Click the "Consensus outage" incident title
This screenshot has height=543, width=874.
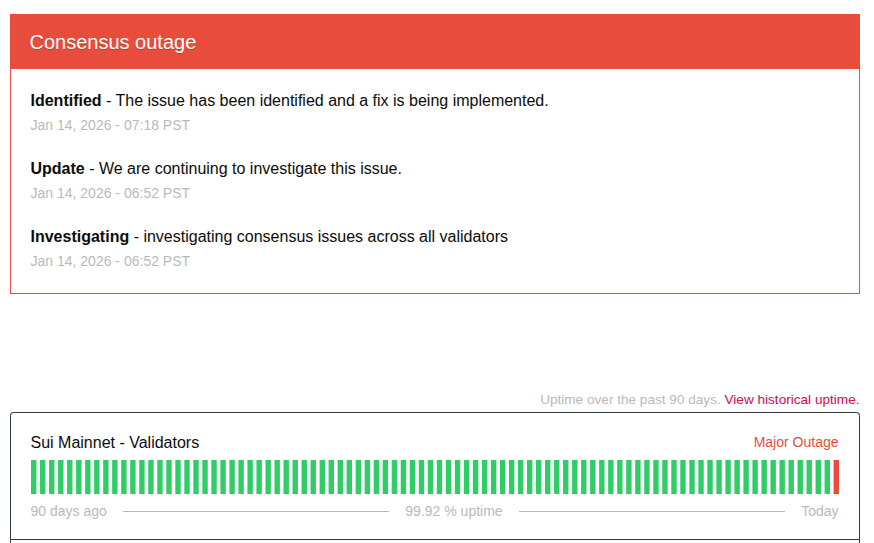click(113, 42)
